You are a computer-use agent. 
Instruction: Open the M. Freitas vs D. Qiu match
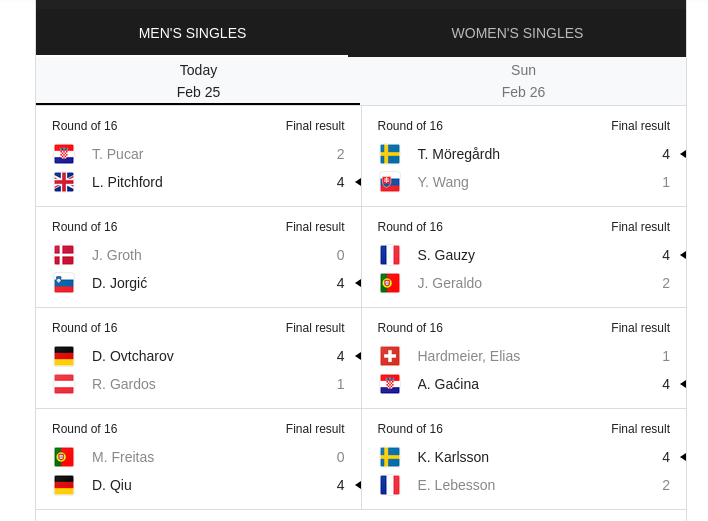pos(198,460)
